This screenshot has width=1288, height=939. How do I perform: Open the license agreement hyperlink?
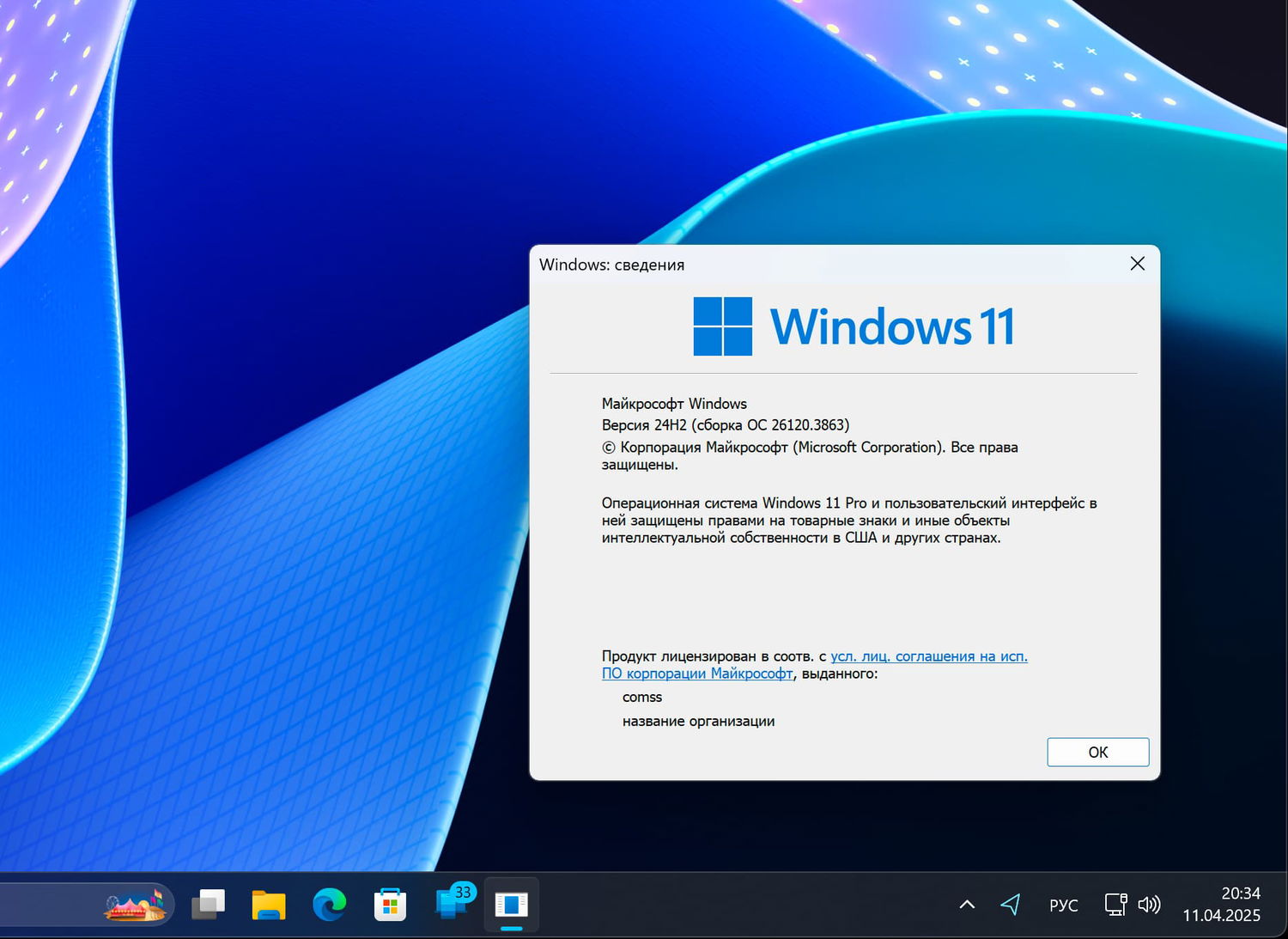pyautogui.click(x=928, y=655)
